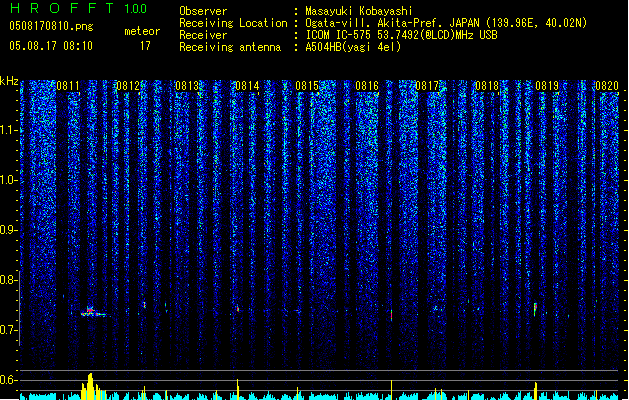Click the 1.1 frequency axis label
629x400 pixels.
[9, 130]
